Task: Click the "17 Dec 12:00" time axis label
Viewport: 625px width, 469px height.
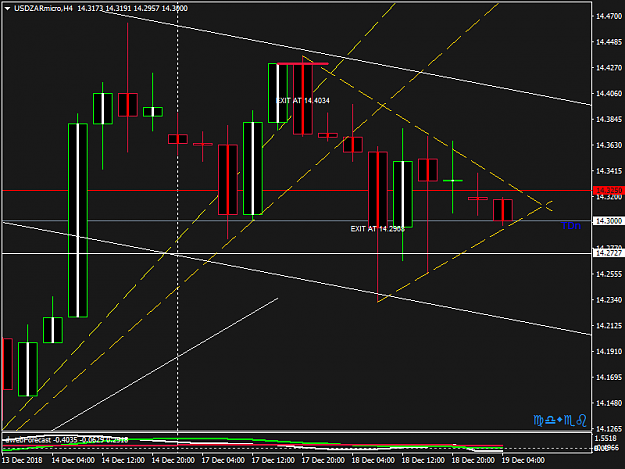Action: (273, 460)
